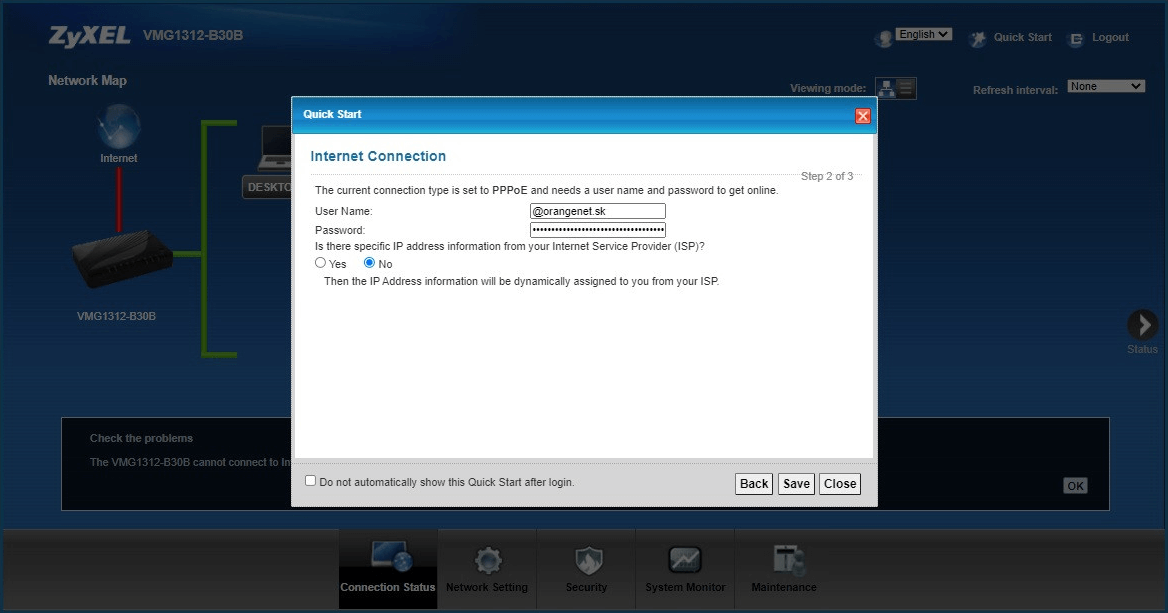Click the DESKTOP device label
1168x613 pixels.
[267, 187]
